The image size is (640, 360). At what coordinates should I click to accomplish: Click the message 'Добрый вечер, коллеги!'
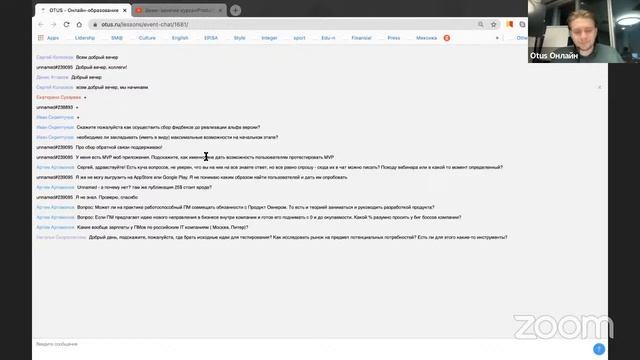tap(101, 67)
